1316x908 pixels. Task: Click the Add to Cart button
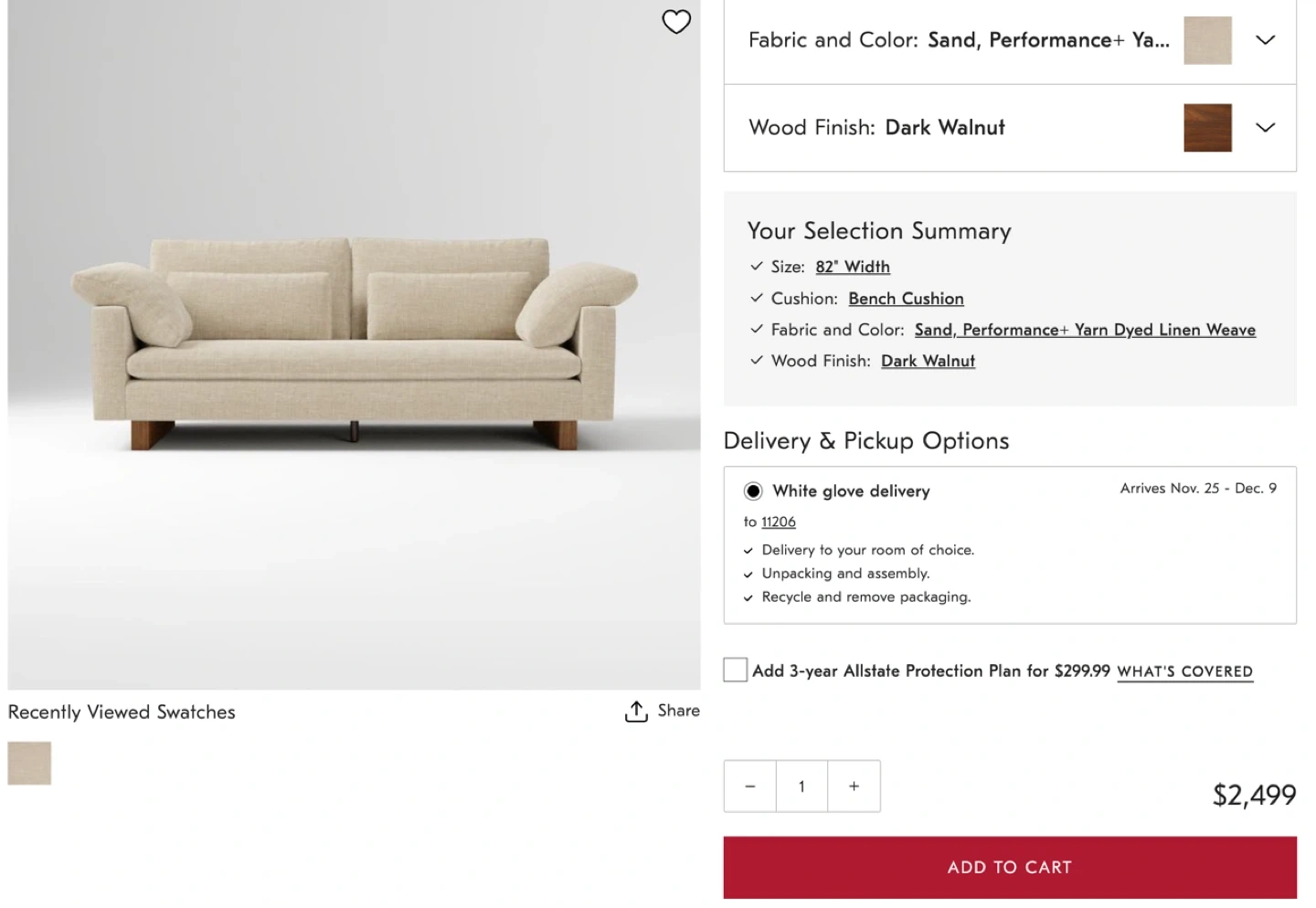click(1010, 868)
